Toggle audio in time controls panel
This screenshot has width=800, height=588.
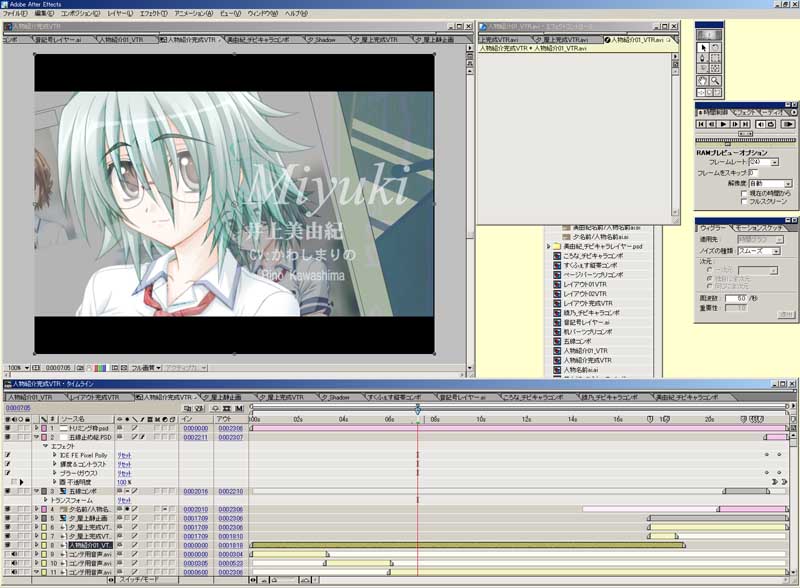click(x=760, y=124)
